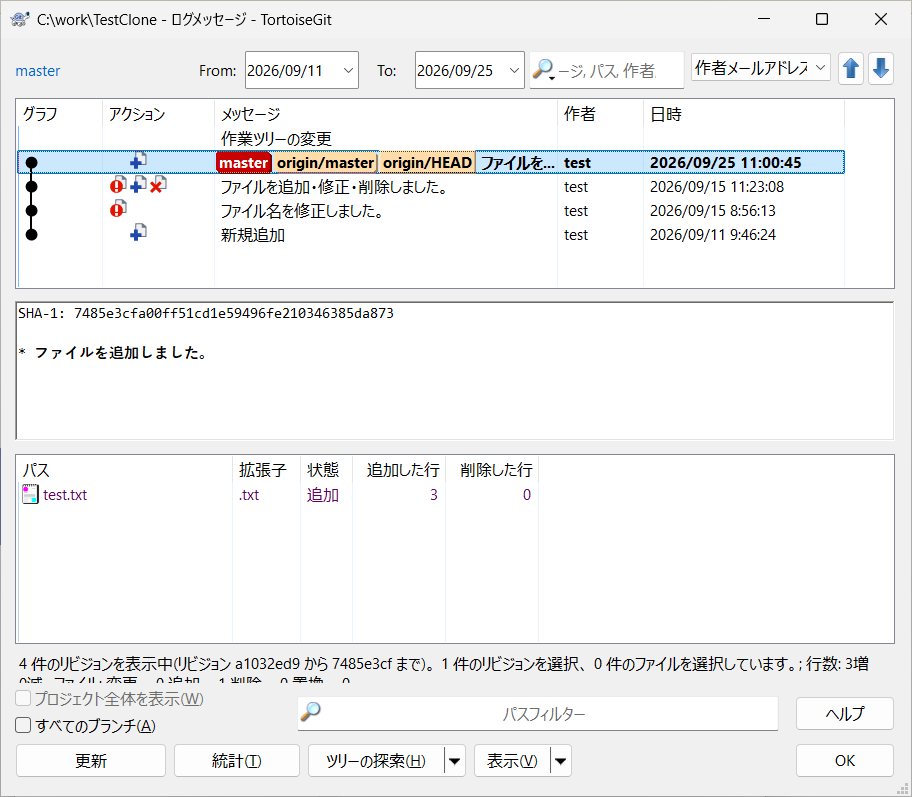Toggle プロジェクト全体を表示 checkbox
This screenshot has width=912, height=797.
[x=23, y=698]
